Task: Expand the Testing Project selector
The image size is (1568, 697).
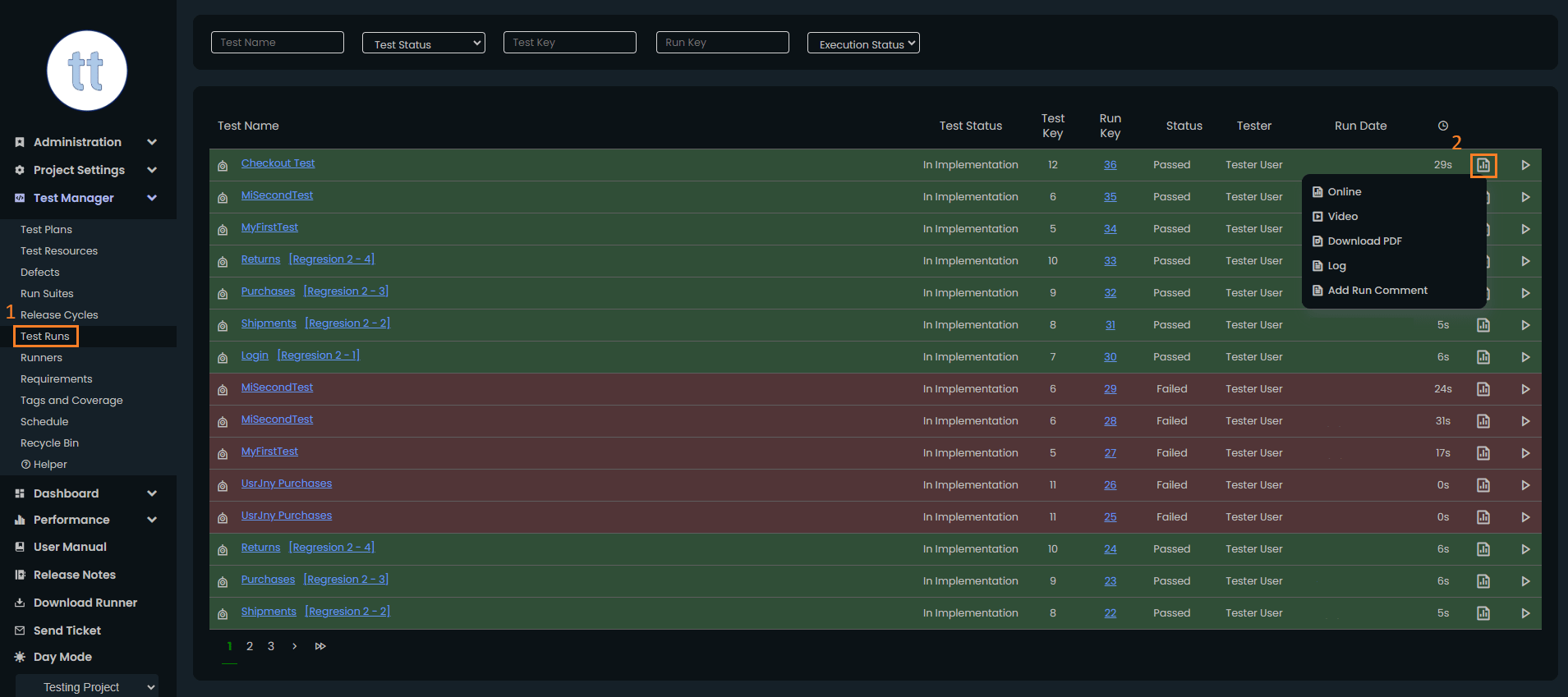Action: click(x=87, y=687)
